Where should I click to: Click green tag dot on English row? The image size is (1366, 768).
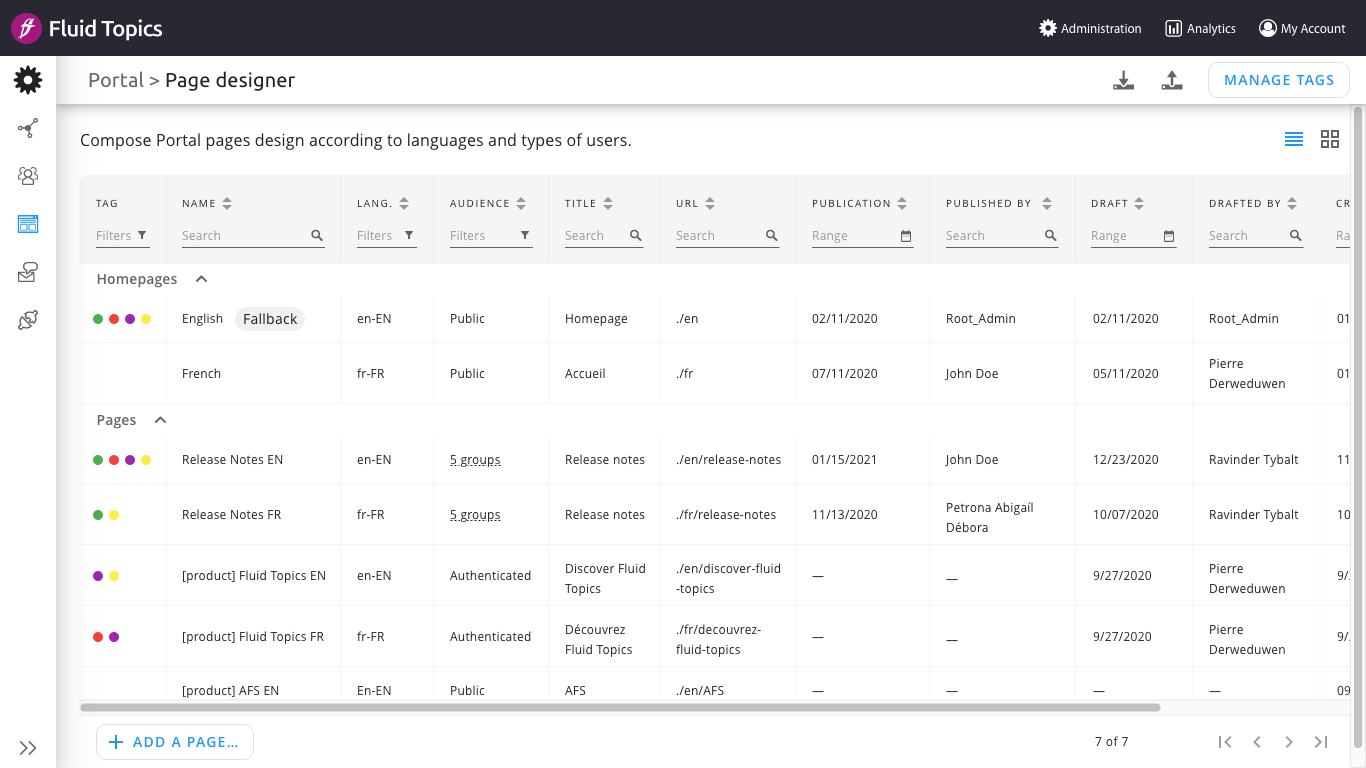[98, 319]
